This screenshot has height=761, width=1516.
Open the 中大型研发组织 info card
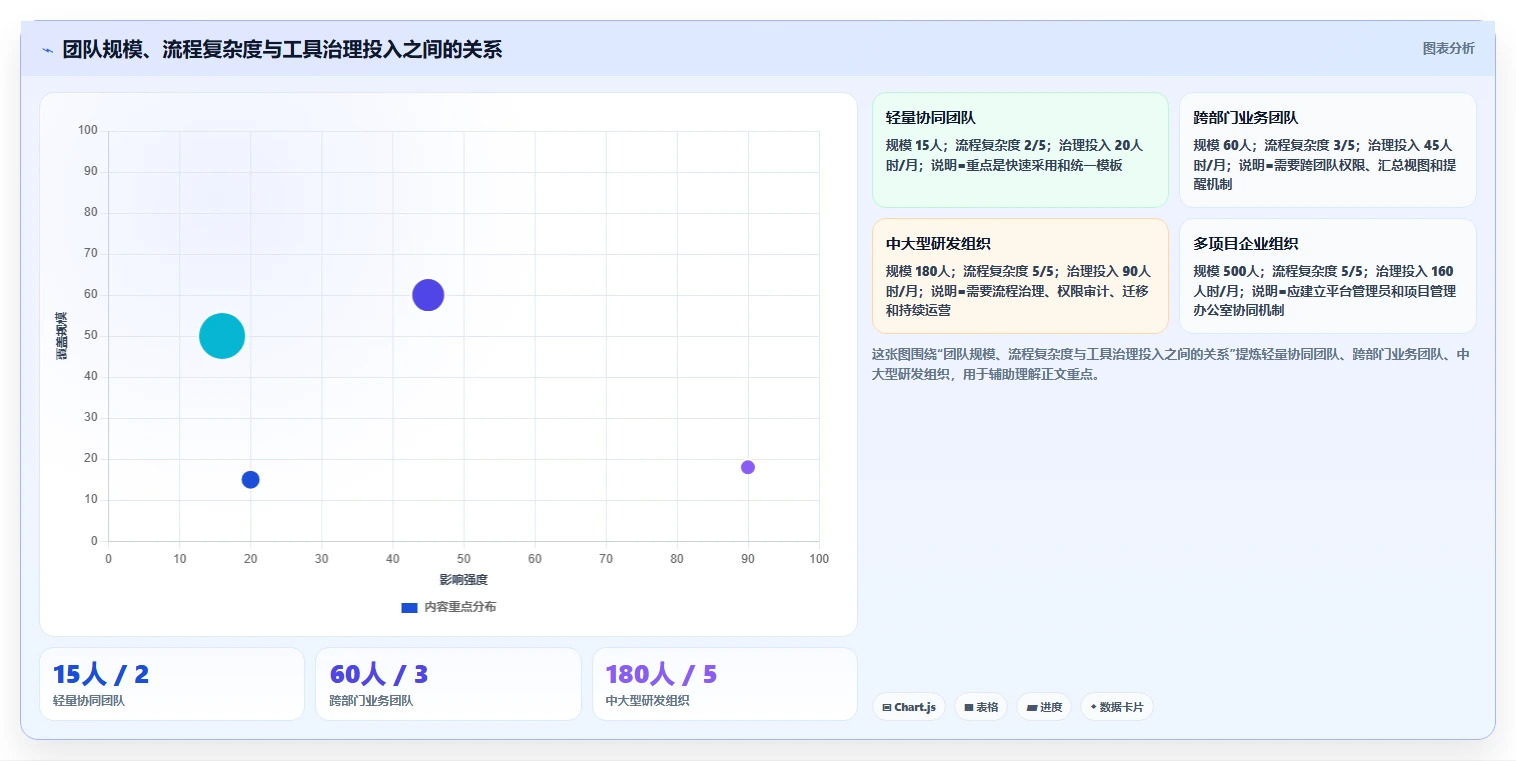tap(1020, 276)
